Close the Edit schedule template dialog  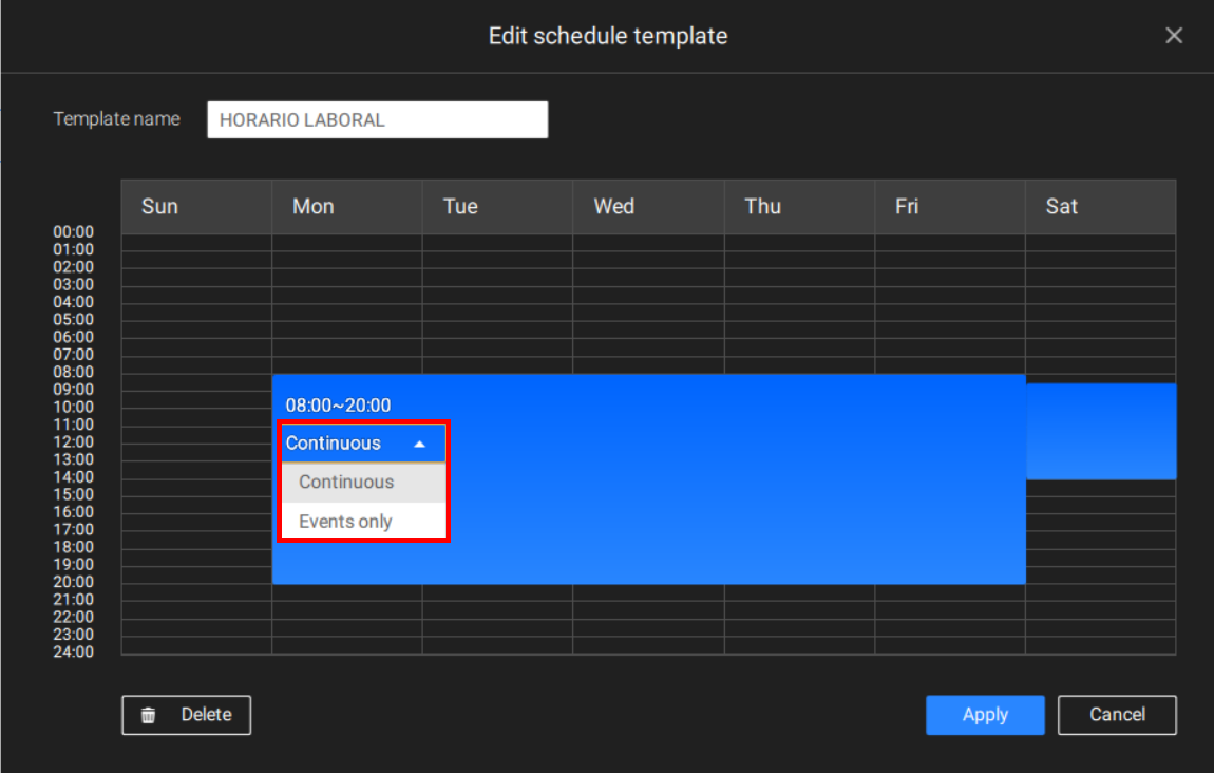1174,36
